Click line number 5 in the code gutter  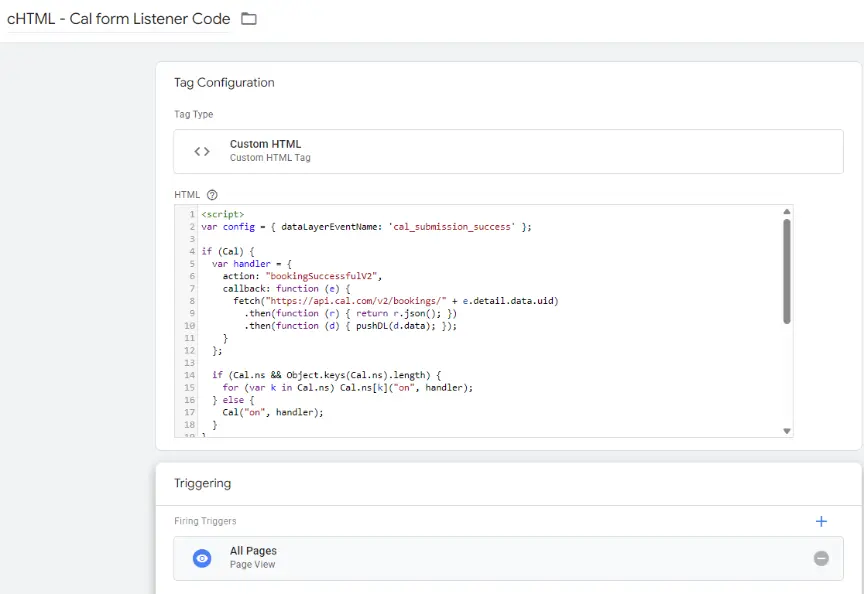[x=191, y=263]
